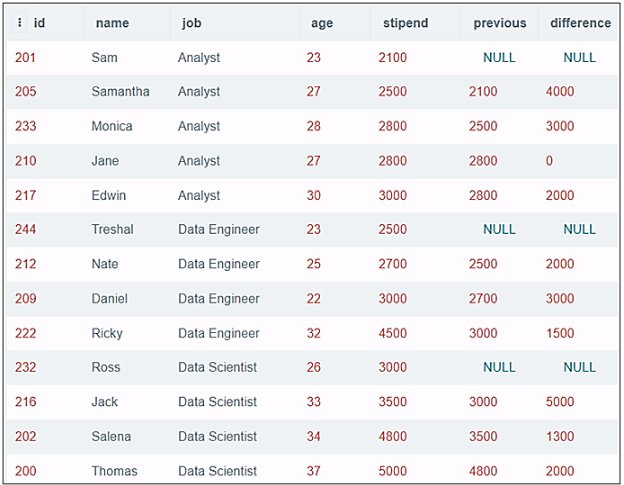Select Jack in the name column

click(104, 402)
